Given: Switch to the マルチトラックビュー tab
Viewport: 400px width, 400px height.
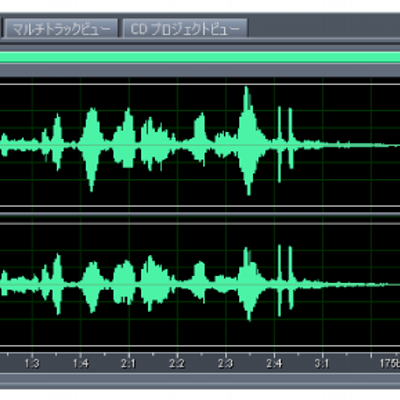Looking at the screenshot, I should (x=62, y=29).
